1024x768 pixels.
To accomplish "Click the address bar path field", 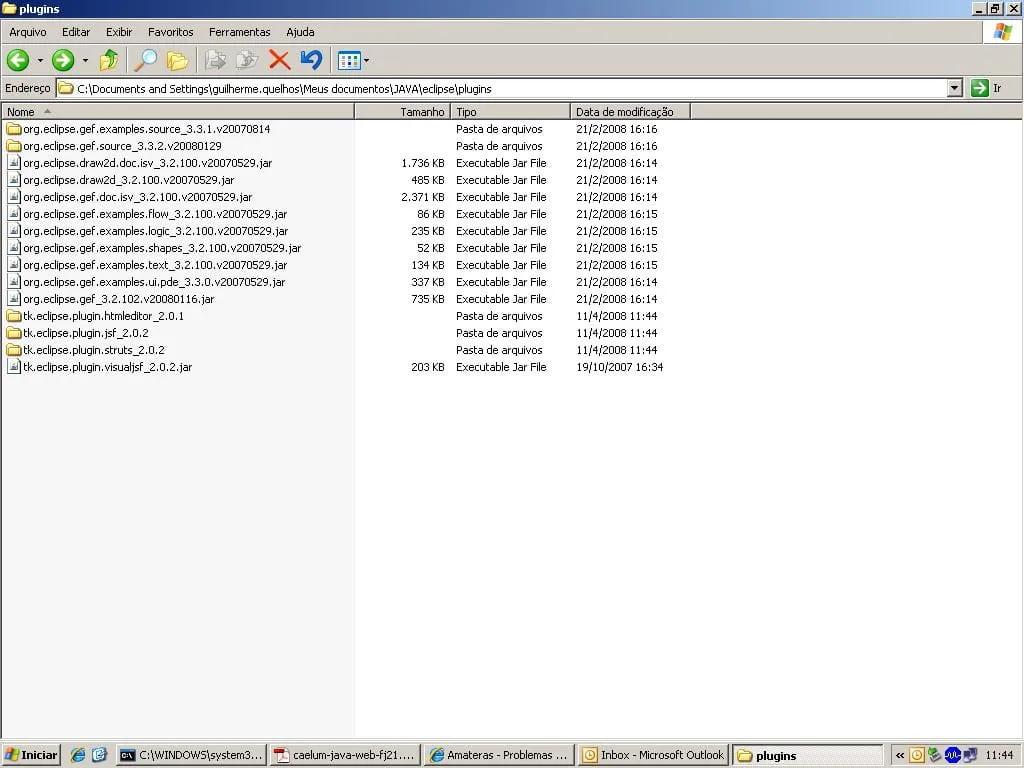I will [502, 88].
